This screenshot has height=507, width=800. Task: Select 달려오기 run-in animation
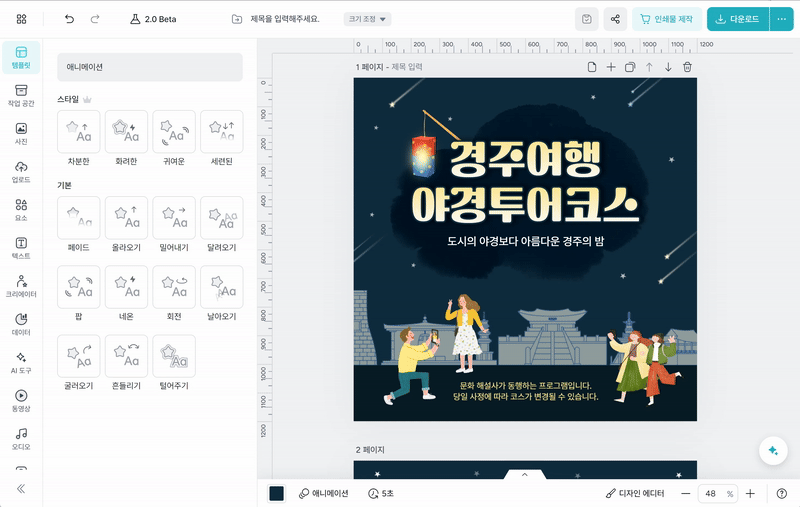pos(222,218)
